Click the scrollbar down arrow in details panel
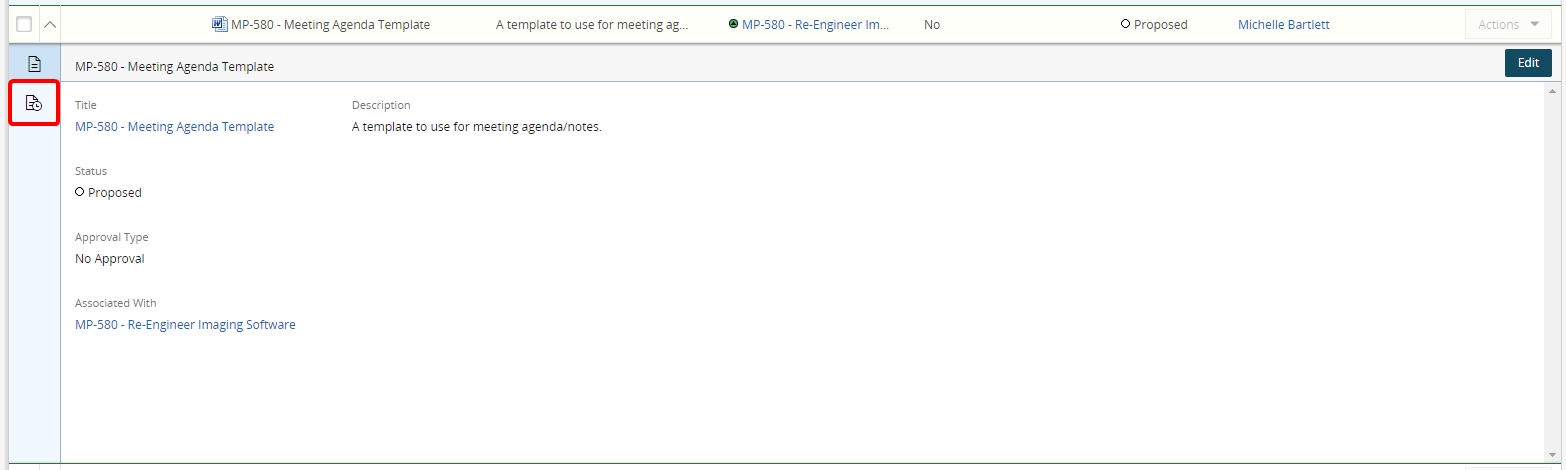The height and width of the screenshot is (470, 1566). click(1552, 453)
